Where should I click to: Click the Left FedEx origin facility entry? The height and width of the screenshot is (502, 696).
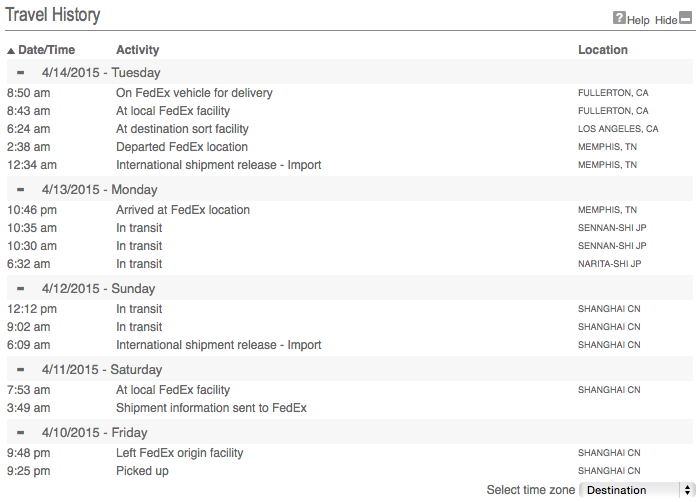(x=180, y=453)
